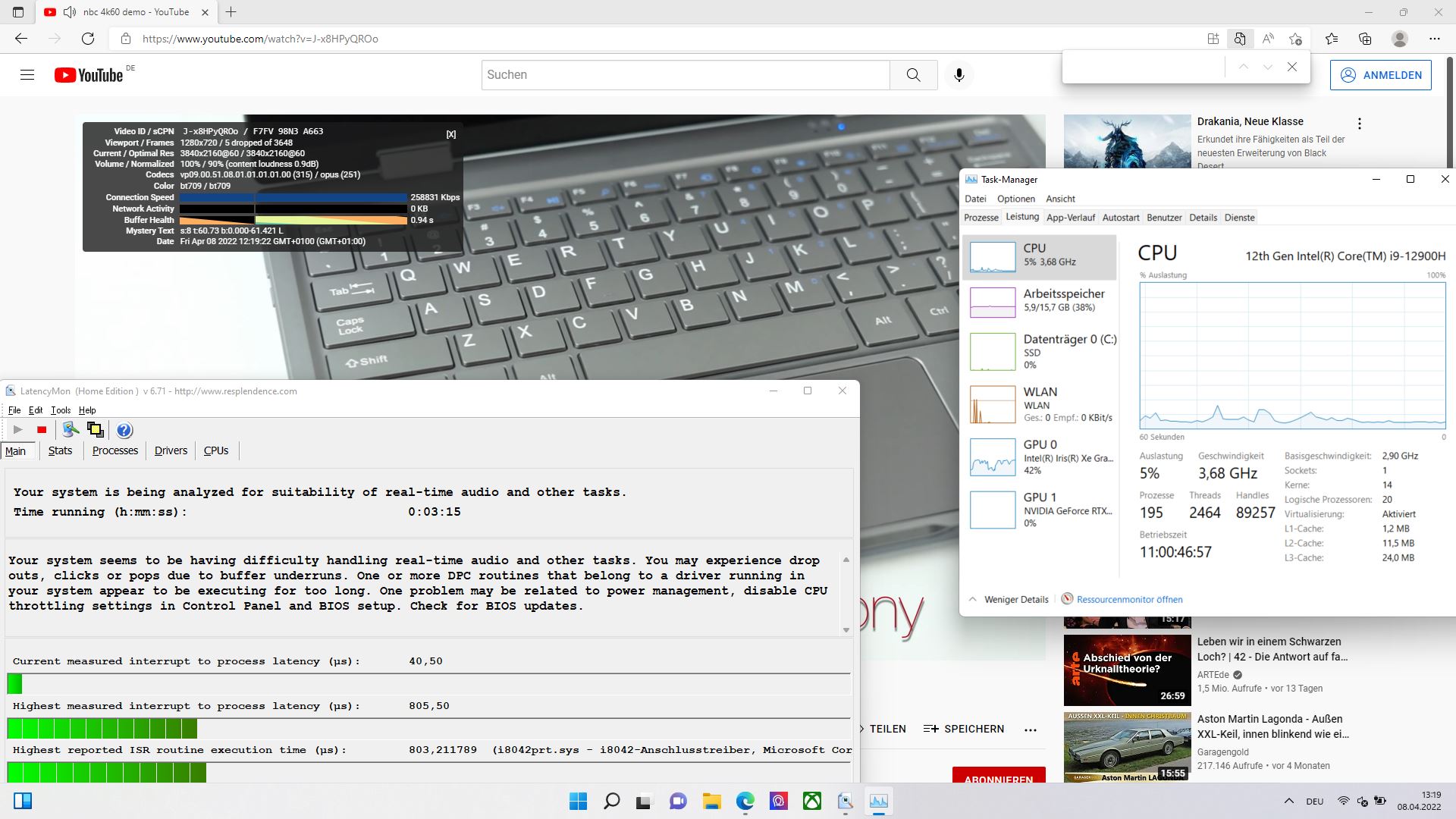Image resolution: width=1456 pixels, height=819 pixels.
Task: Click YouTube voice search microphone icon
Action: [959, 75]
